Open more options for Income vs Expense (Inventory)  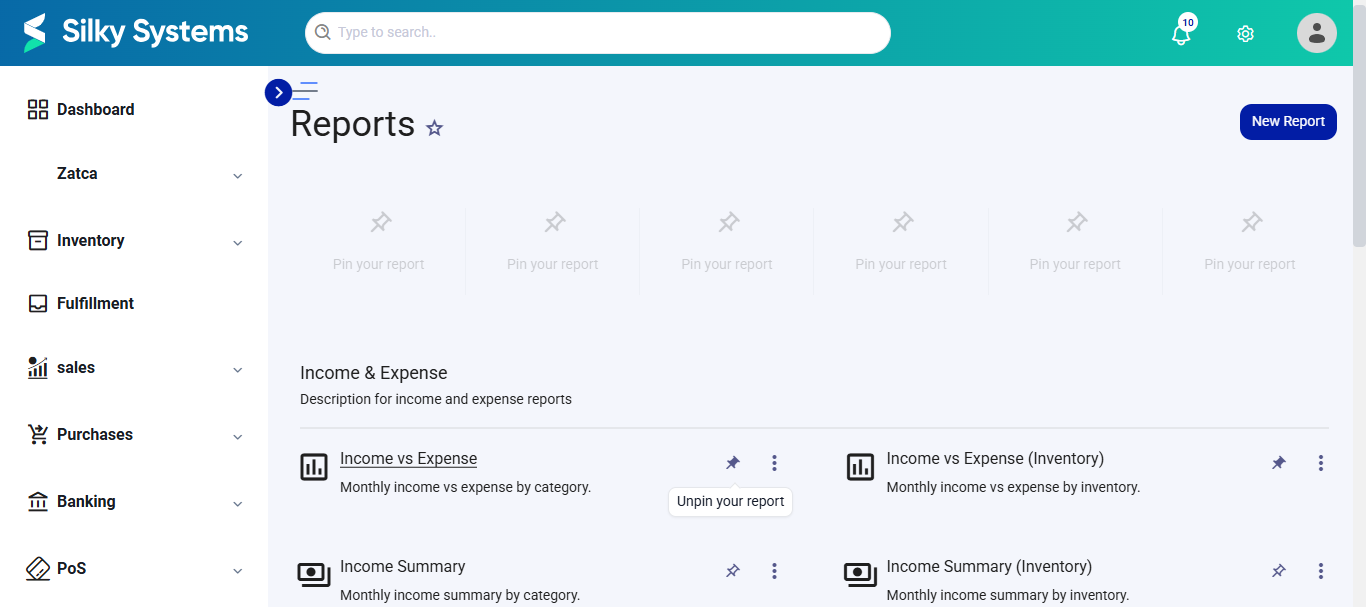[x=1320, y=463]
